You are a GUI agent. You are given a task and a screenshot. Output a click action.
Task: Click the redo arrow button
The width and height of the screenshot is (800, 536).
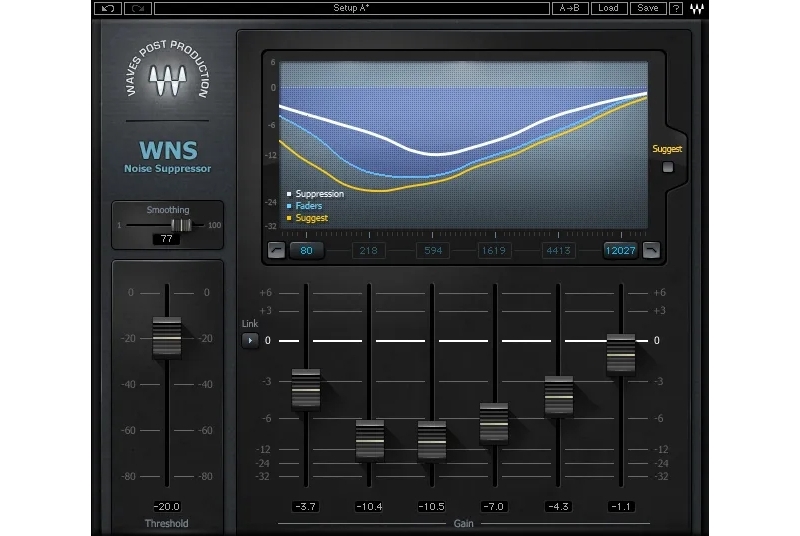click(138, 8)
